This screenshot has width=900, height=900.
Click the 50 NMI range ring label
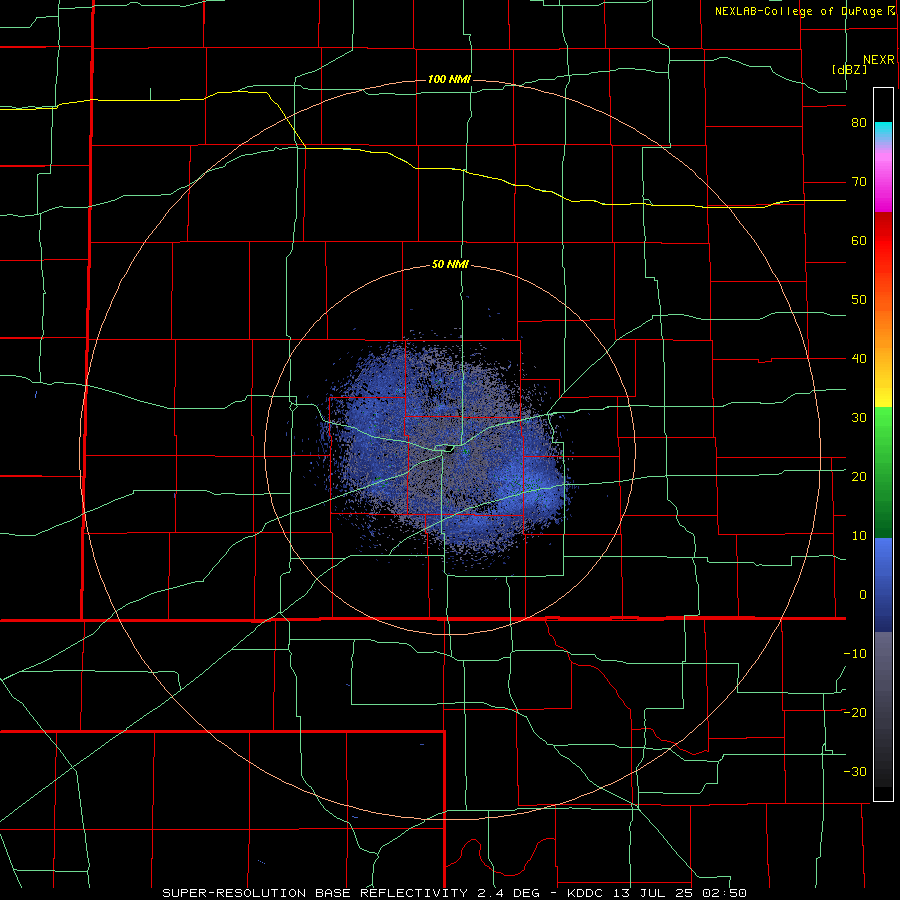pyautogui.click(x=451, y=265)
